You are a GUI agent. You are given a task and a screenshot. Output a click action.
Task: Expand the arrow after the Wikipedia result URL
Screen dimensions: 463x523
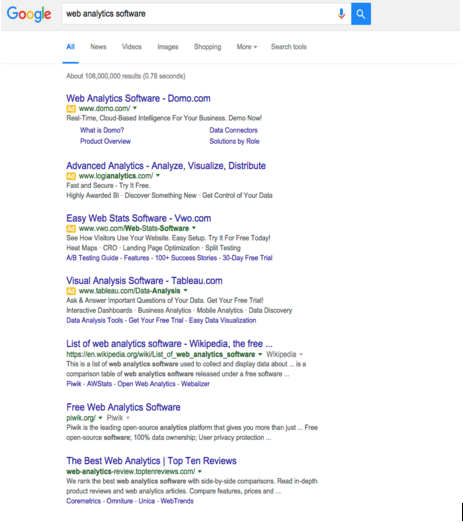260,354
